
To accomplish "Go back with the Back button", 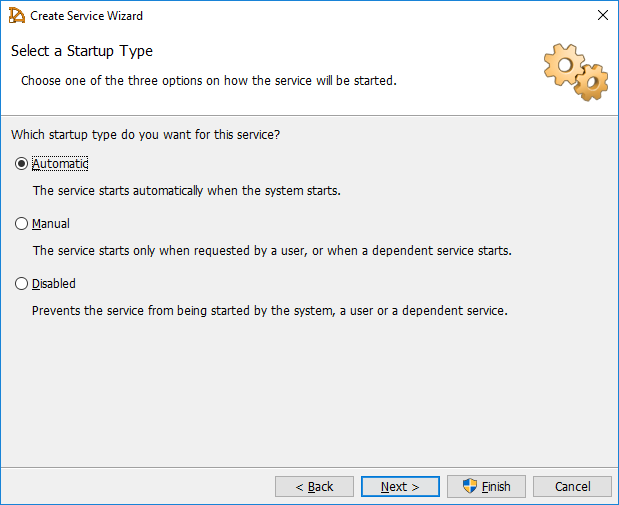I will [x=314, y=487].
